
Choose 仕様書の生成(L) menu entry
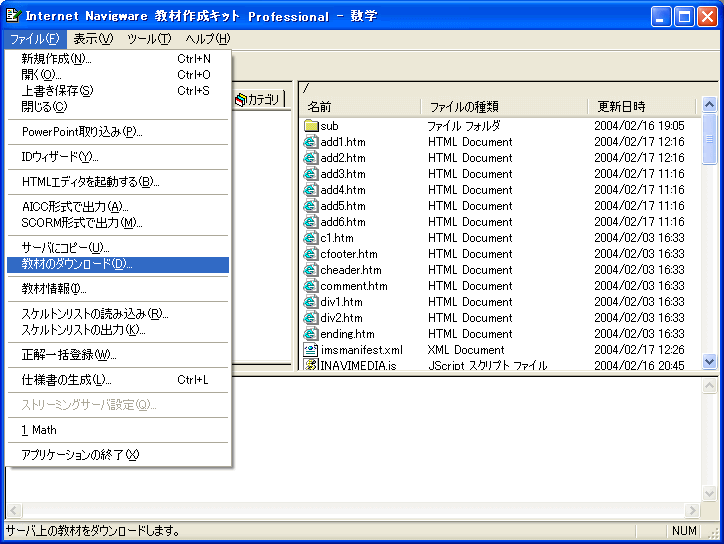tap(118, 380)
